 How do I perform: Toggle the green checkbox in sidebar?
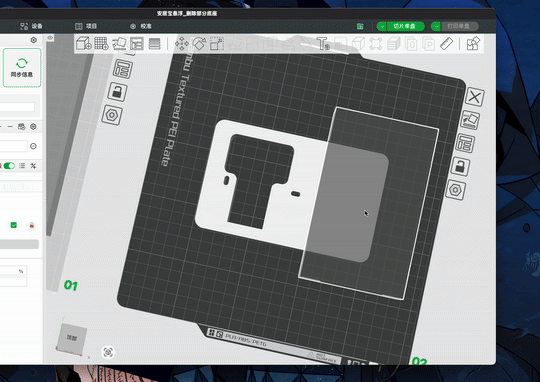click(x=14, y=225)
